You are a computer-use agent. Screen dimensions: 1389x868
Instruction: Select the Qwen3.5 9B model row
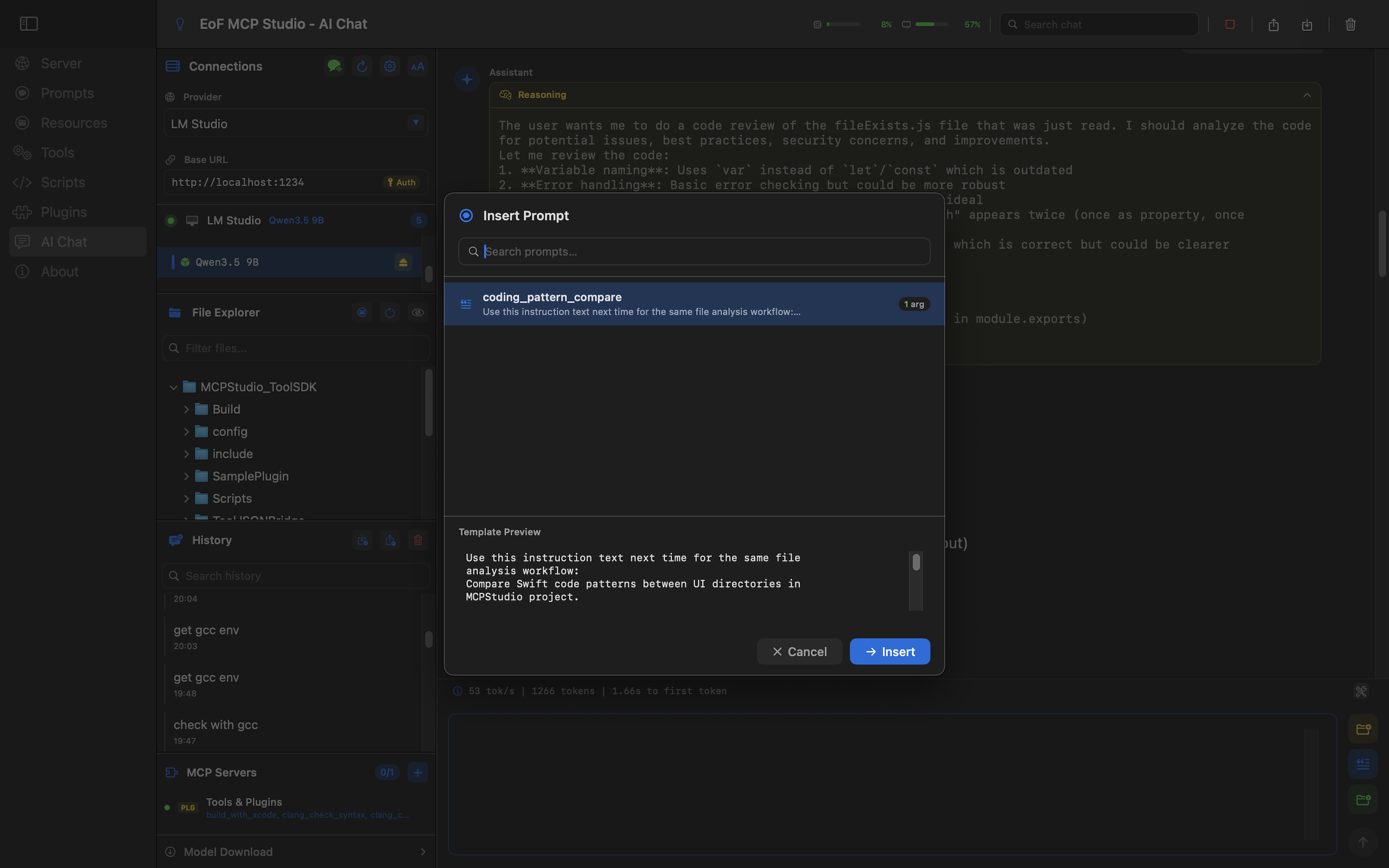pyautogui.click(x=289, y=263)
